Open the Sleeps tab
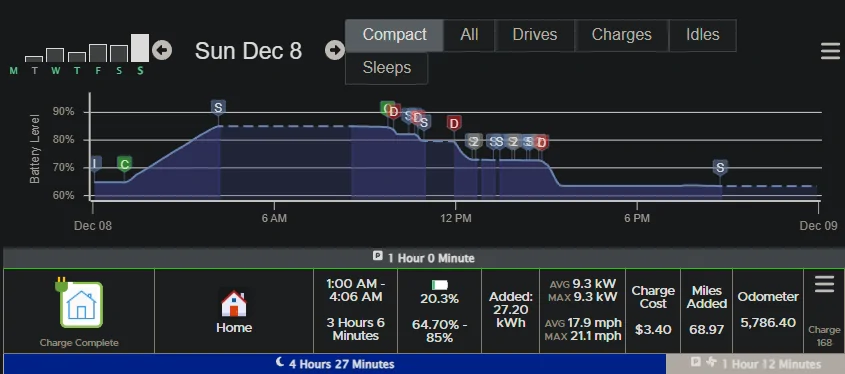 (x=386, y=68)
